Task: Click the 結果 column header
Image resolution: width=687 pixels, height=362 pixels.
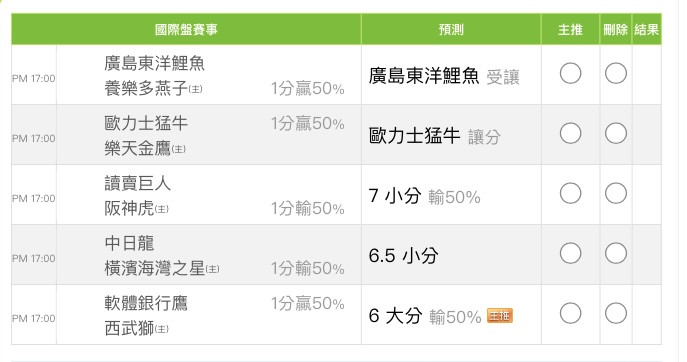Action: click(646, 29)
